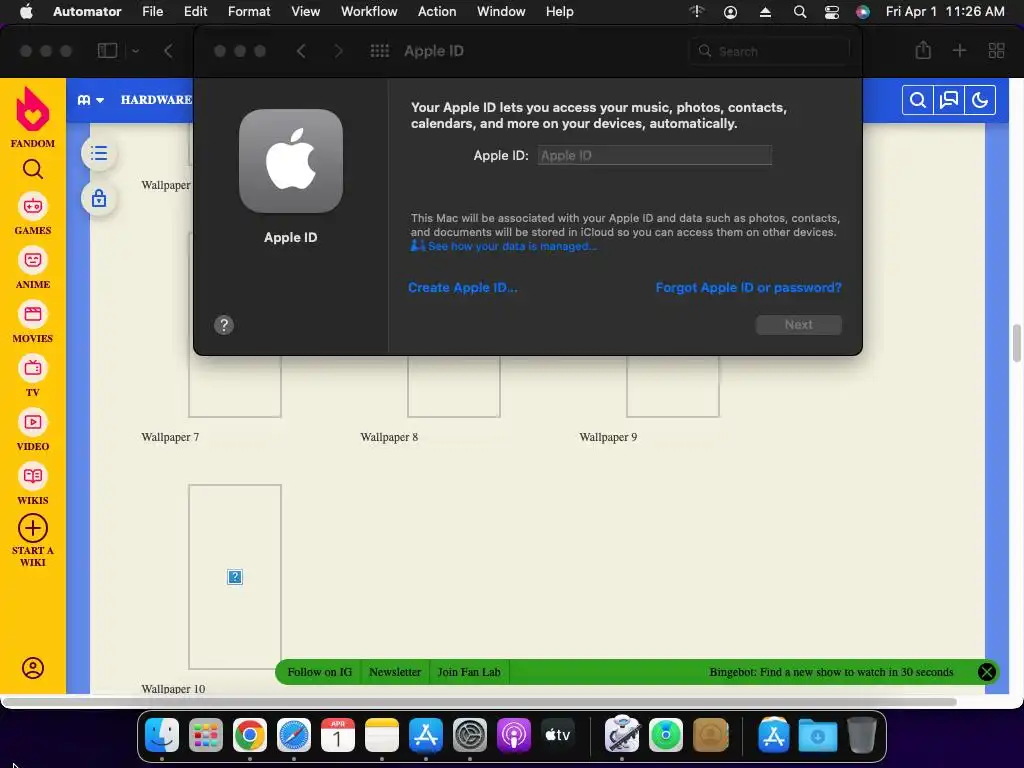Open Spotlight search in the menu bar
Viewport: 1024px width, 768px height.
pyautogui.click(x=799, y=12)
